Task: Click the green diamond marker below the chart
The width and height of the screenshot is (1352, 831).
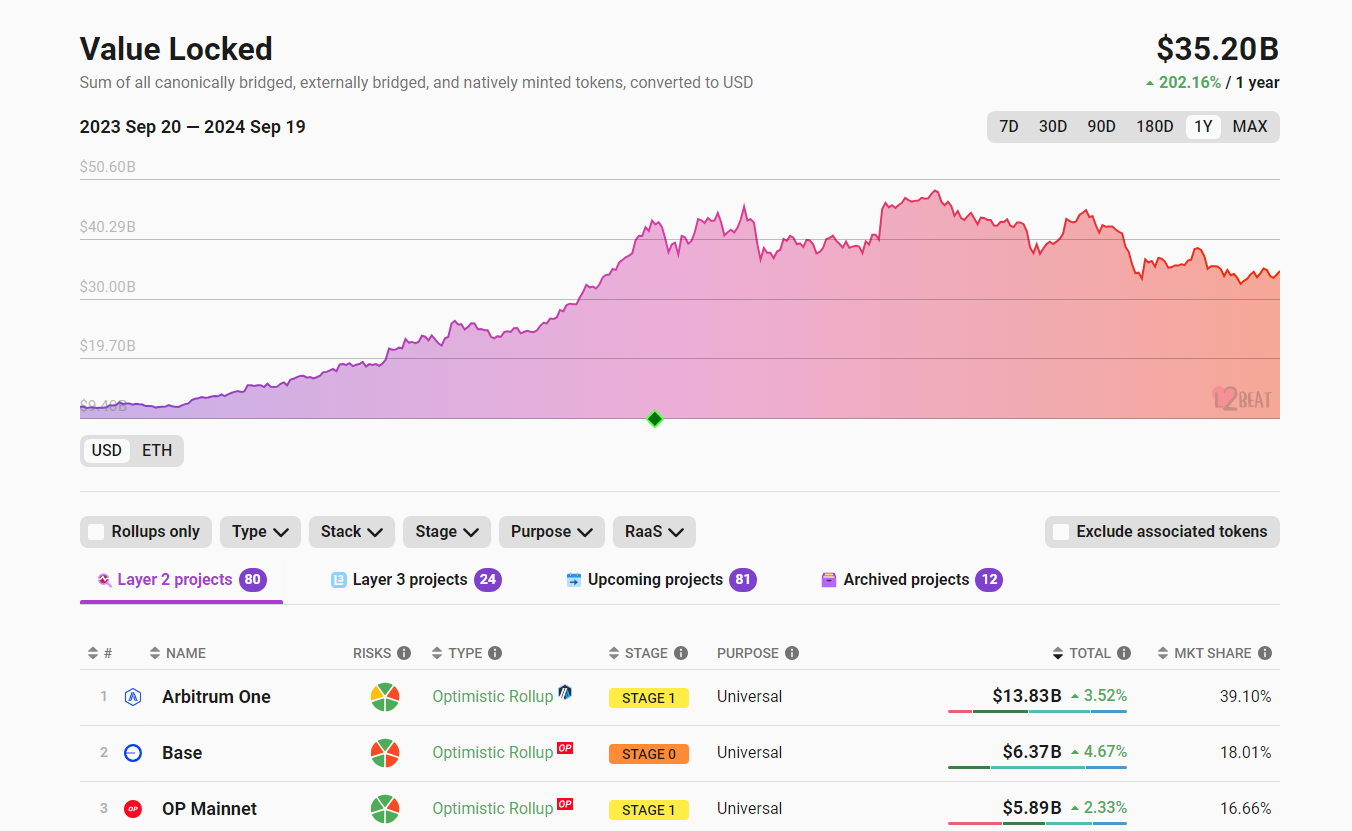Action: point(654,419)
